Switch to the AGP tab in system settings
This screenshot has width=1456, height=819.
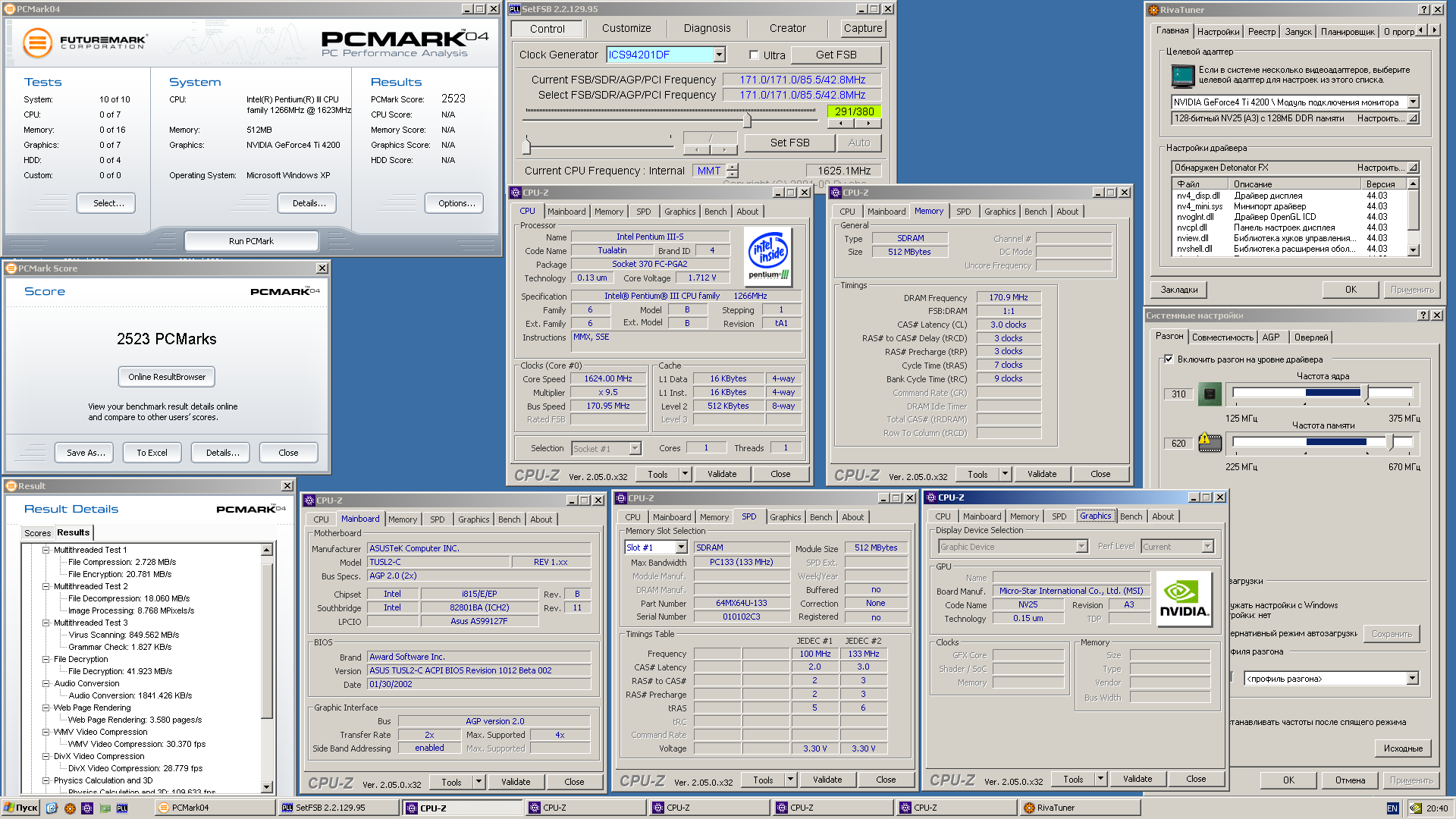click(1271, 337)
